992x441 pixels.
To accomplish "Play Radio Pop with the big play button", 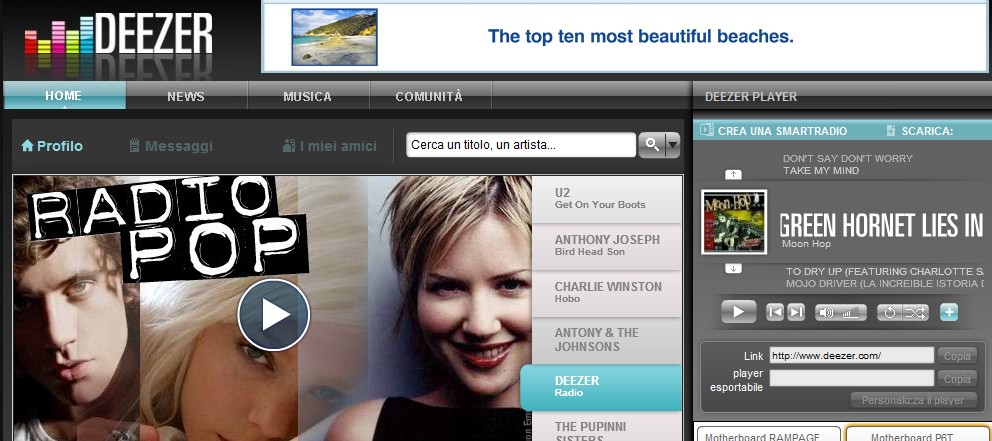I will point(274,314).
